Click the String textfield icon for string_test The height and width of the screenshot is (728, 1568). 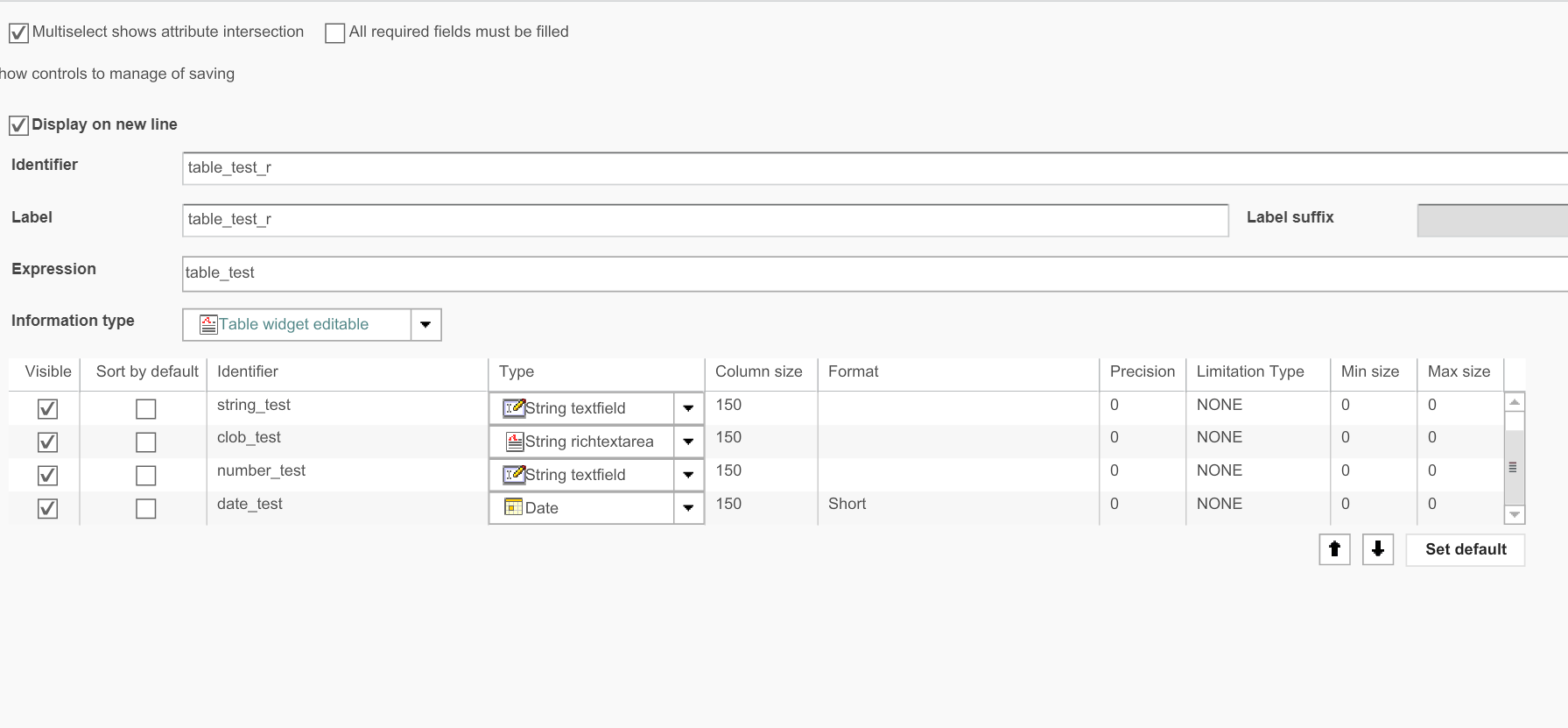pyautogui.click(x=513, y=408)
